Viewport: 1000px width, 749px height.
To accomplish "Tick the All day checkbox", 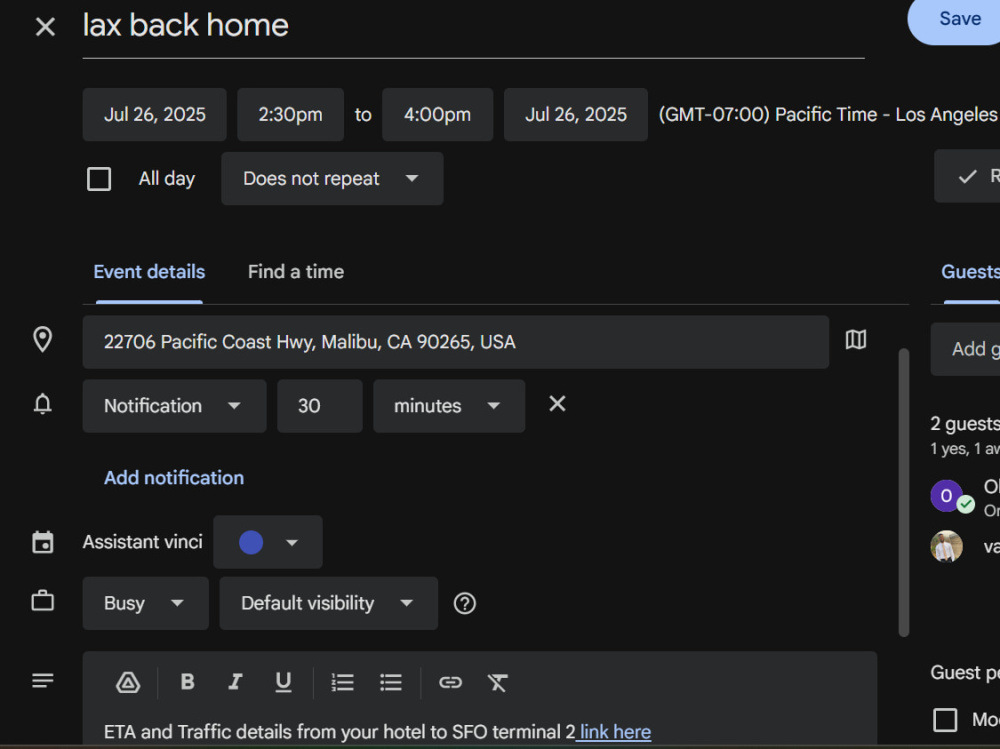I will tap(99, 179).
